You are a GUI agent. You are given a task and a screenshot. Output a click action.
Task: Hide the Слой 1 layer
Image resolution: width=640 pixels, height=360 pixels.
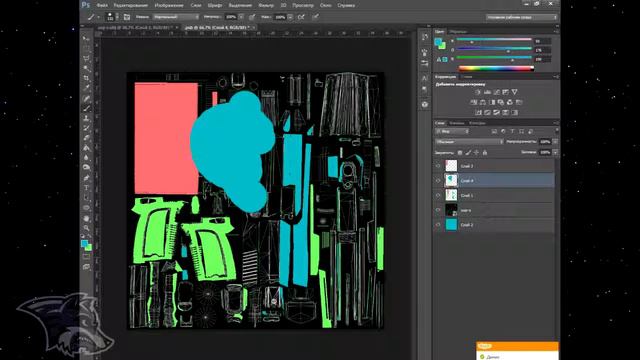(x=438, y=196)
